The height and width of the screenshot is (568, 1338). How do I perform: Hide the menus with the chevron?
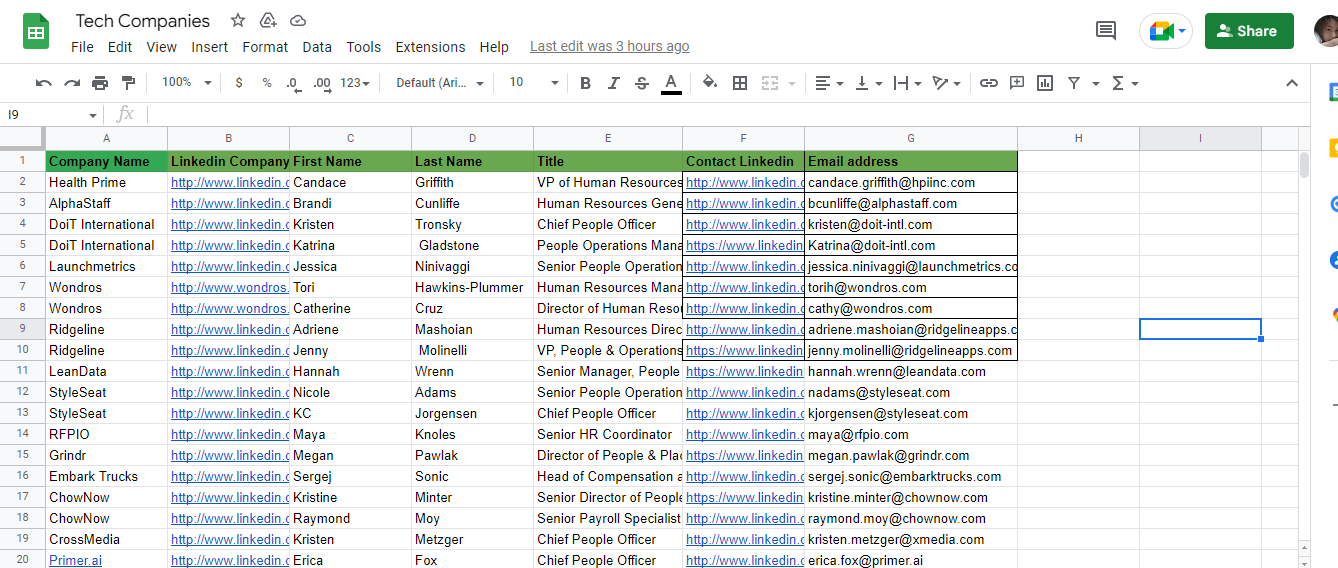coord(1292,83)
